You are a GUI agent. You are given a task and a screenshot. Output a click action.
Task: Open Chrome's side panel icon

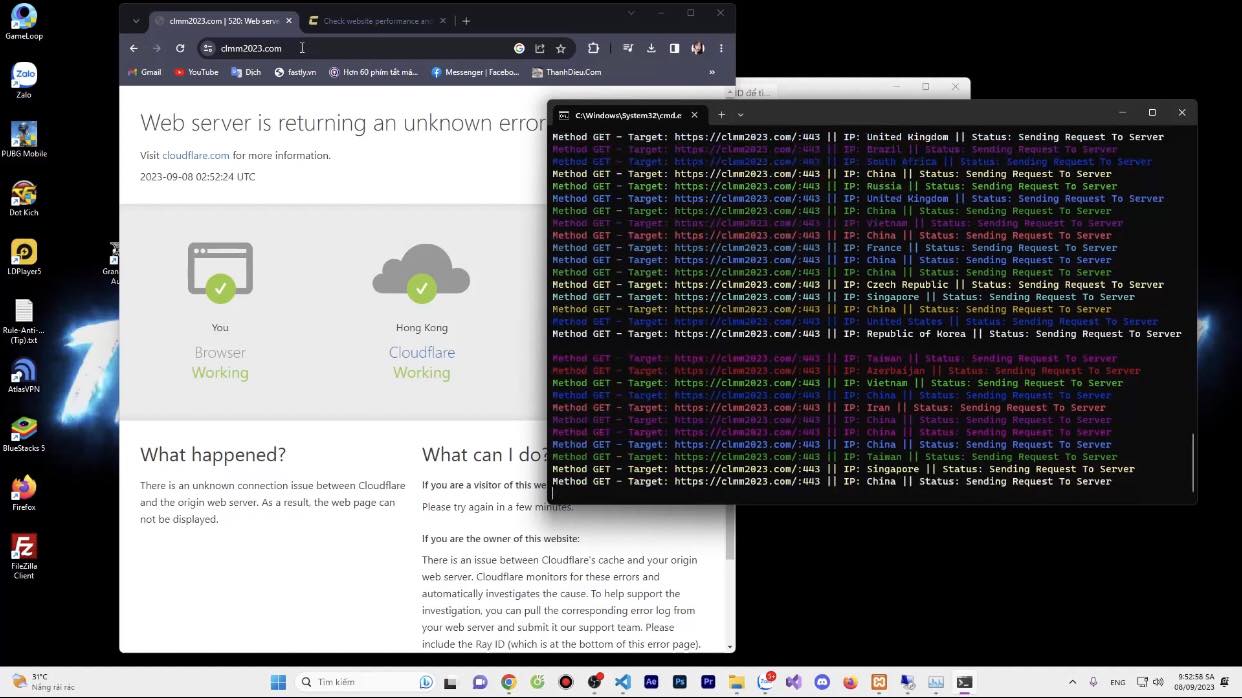[x=675, y=48]
